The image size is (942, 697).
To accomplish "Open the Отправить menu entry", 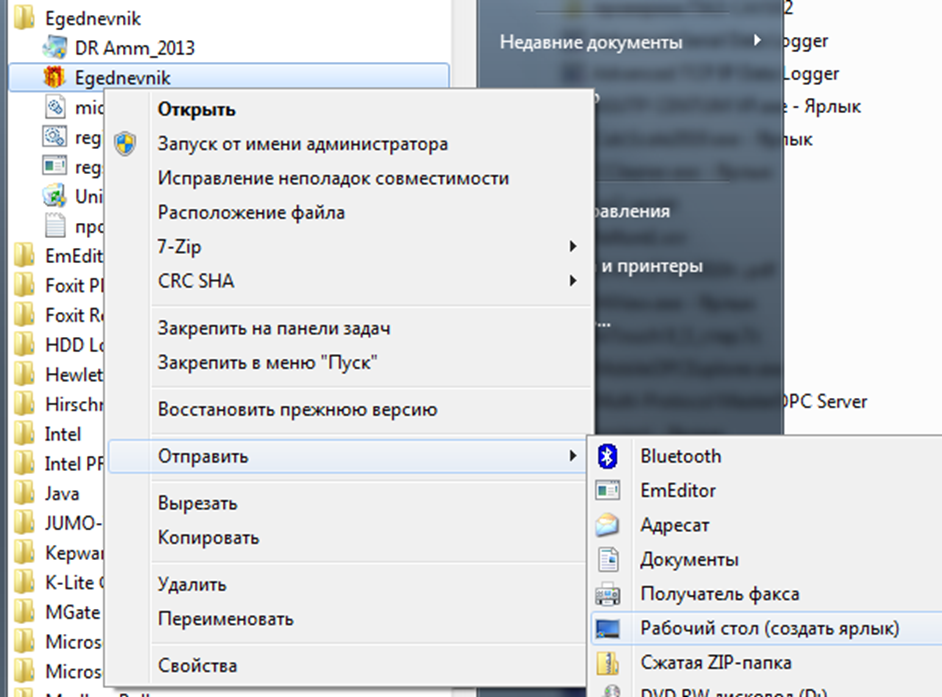I will (203, 457).
